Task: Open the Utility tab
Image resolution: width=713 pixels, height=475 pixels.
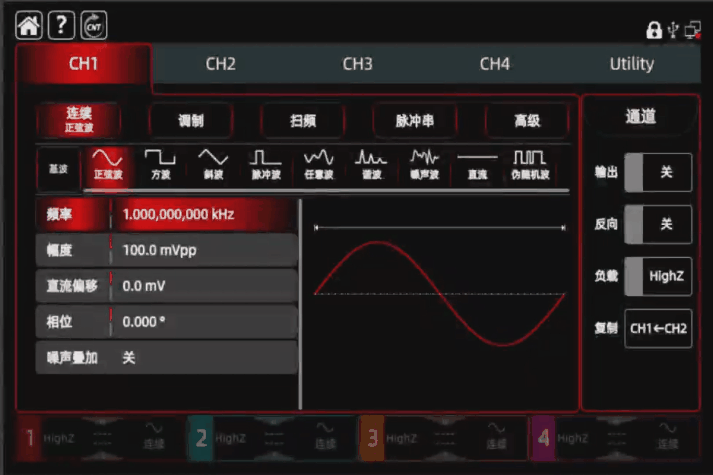Action: click(631, 64)
